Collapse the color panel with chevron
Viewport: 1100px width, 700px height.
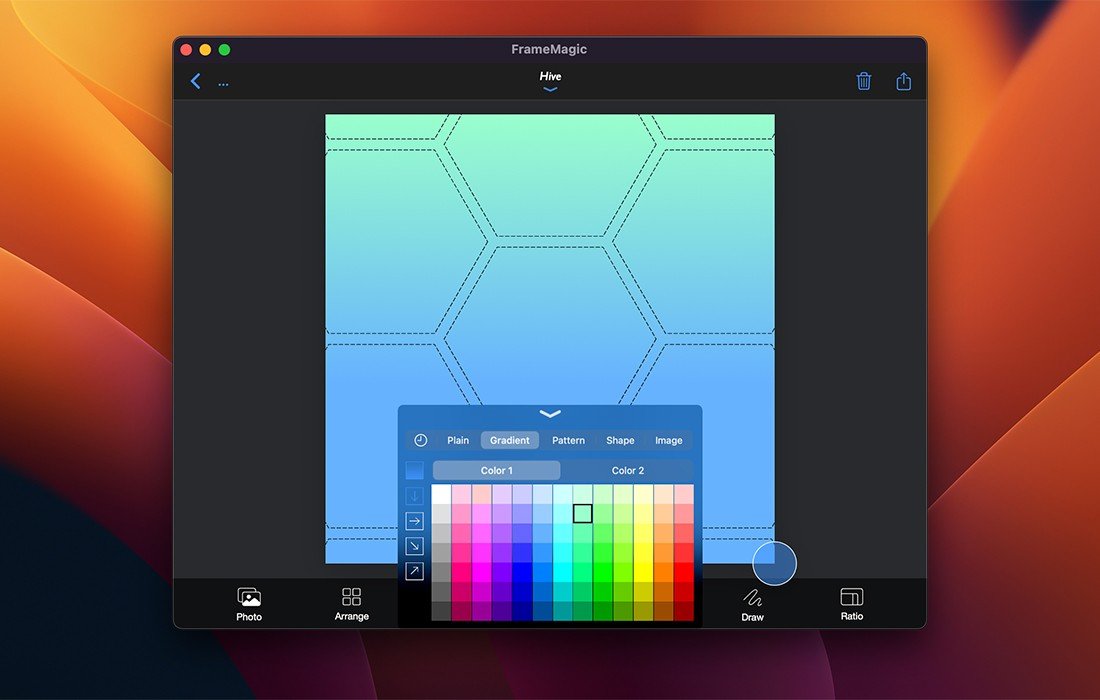pyautogui.click(x=550, y=414)
